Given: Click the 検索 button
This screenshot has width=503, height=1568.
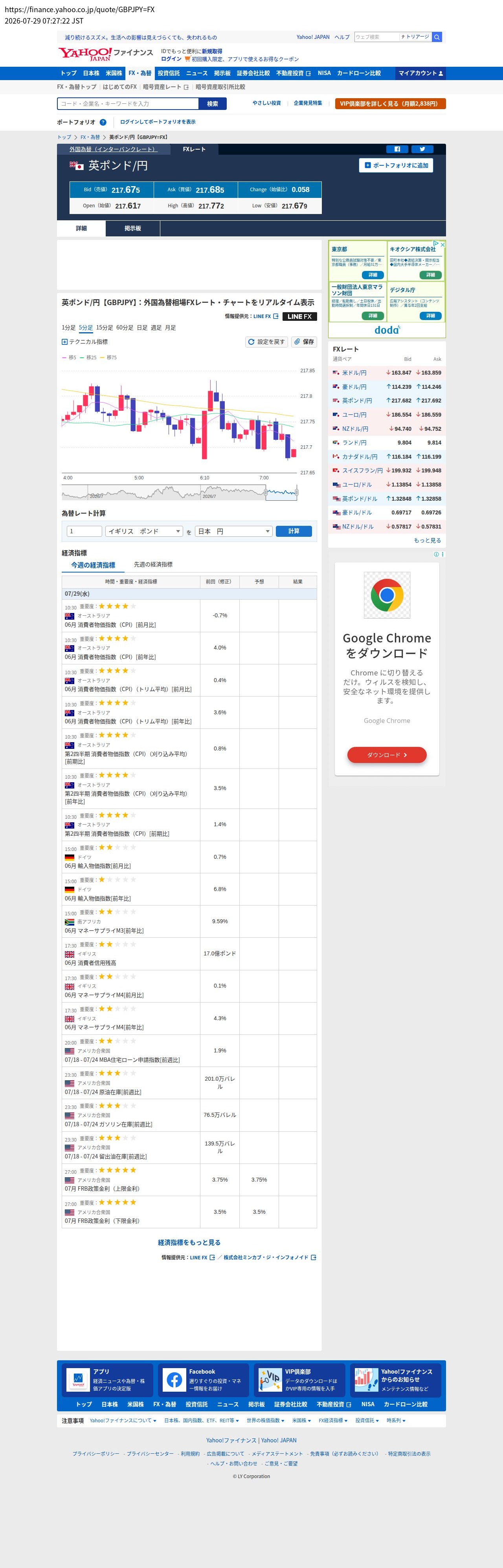Looking at the screenshot, I should coord(213,104).
